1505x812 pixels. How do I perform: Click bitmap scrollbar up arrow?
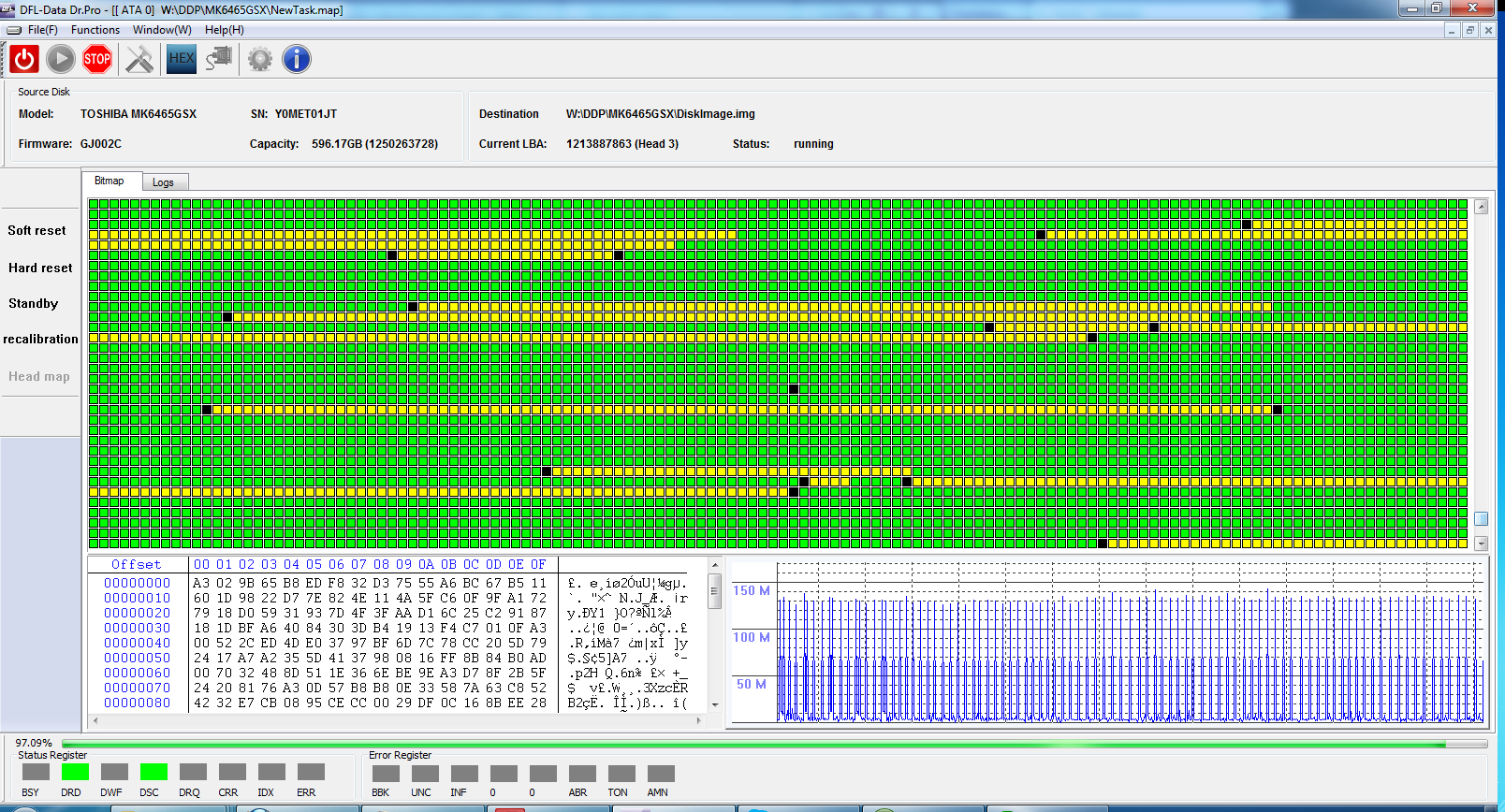pyautogui.click(x=1481, y=207)
